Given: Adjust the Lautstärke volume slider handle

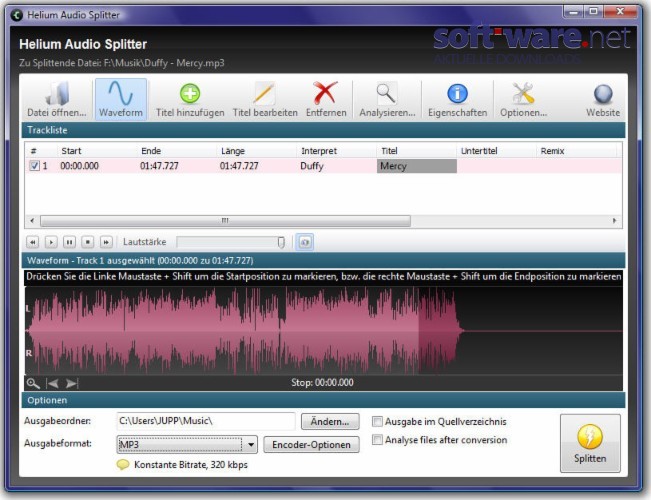Looking at the screenshot, I should [281, 242].
